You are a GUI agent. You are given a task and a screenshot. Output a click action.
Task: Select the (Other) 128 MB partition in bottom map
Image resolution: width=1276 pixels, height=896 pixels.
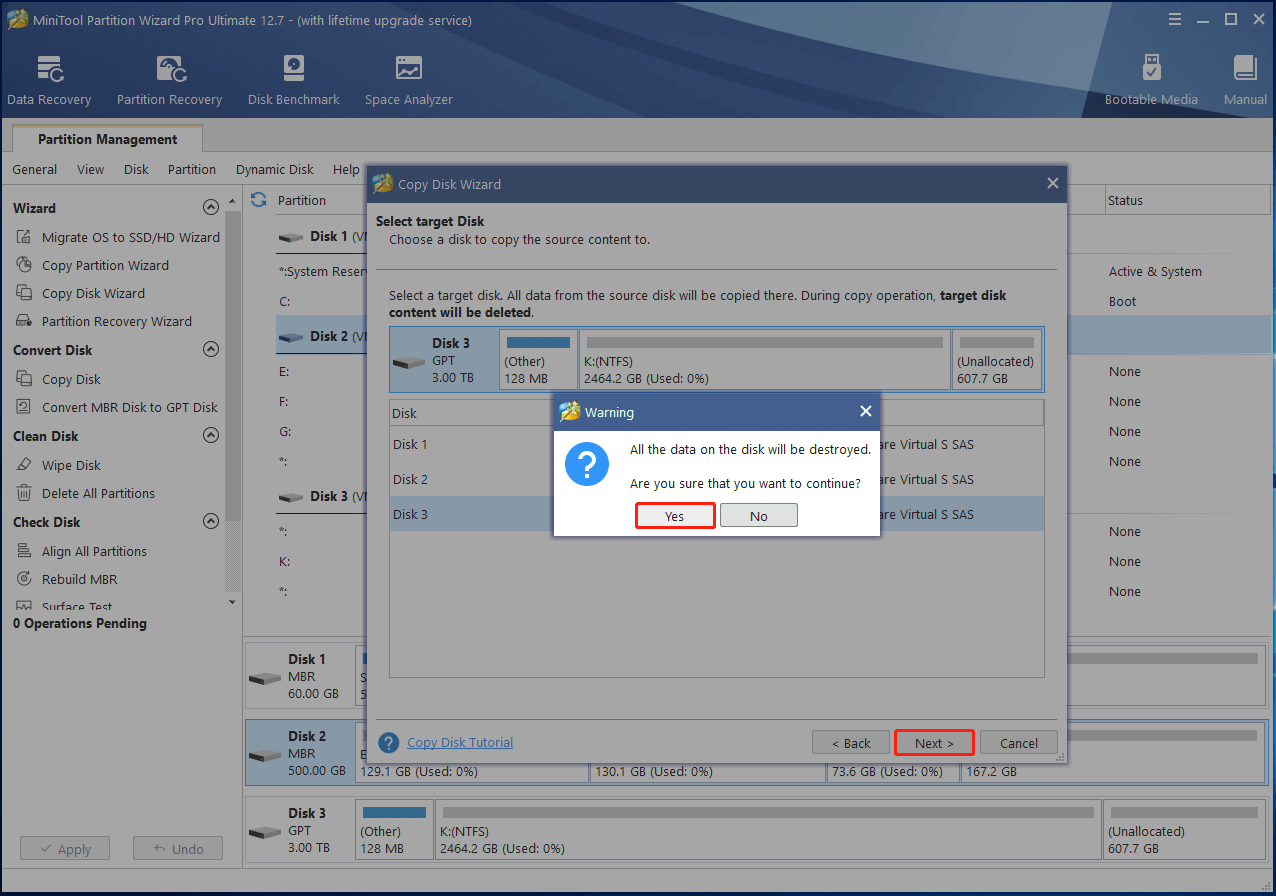click(395, 832)
